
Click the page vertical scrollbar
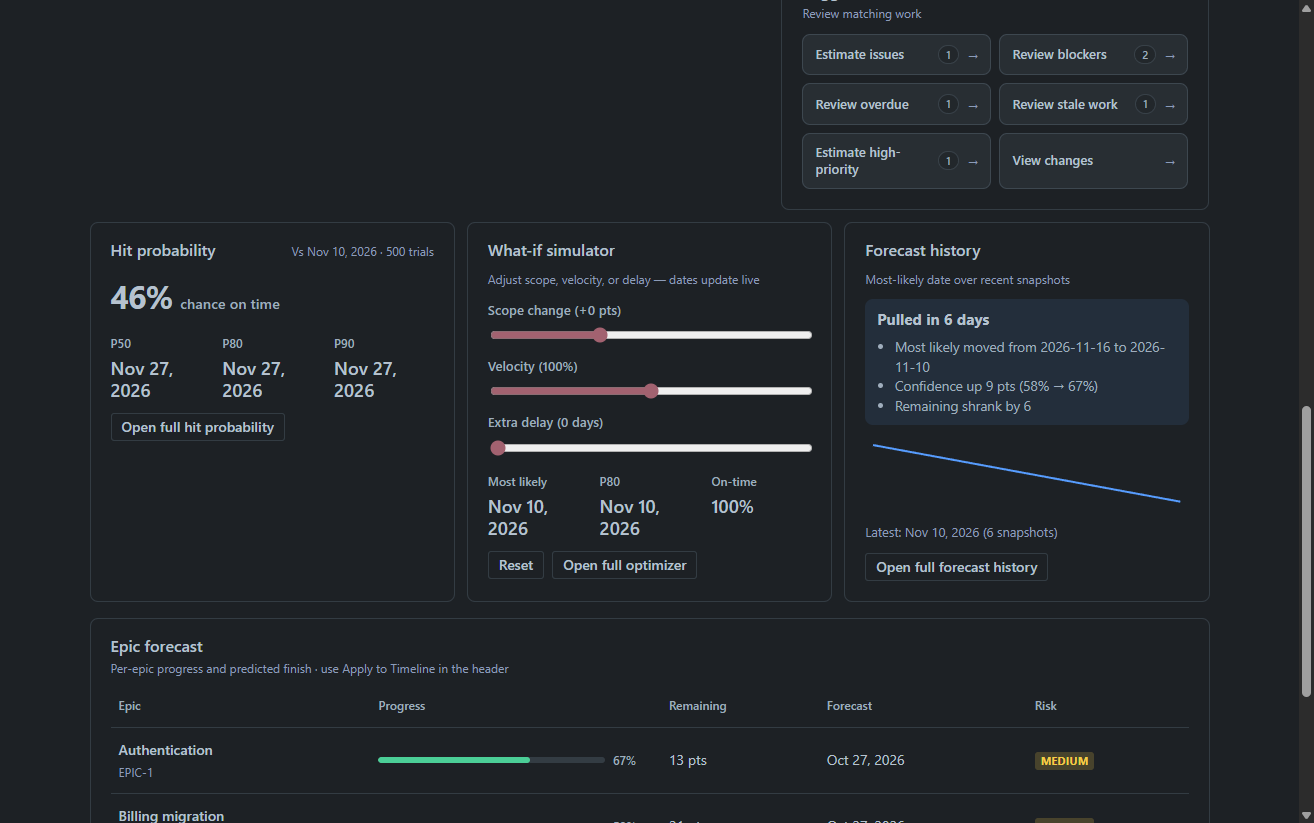point(1306,551)
